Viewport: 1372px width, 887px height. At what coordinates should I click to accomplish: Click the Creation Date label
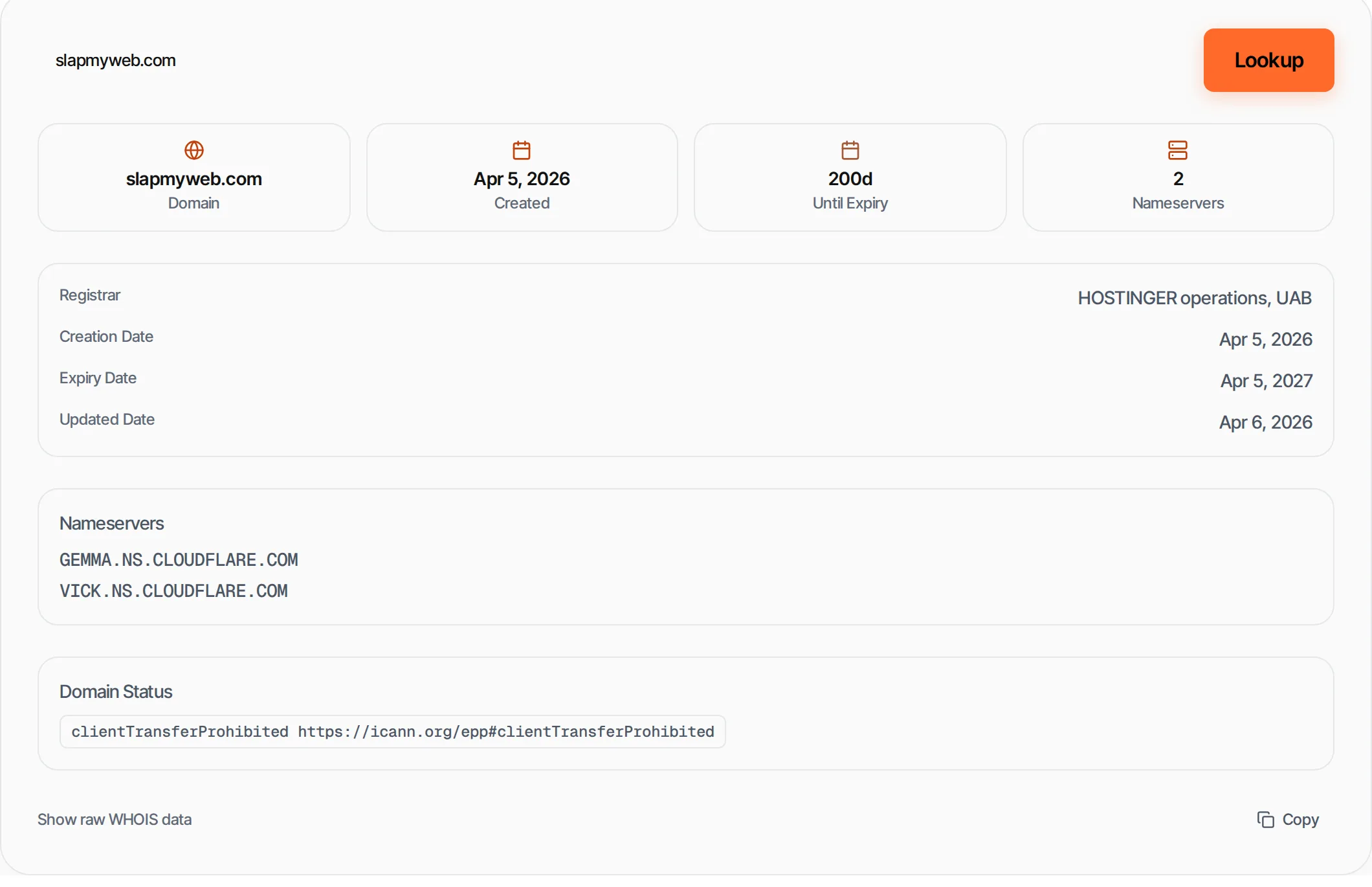106,337
